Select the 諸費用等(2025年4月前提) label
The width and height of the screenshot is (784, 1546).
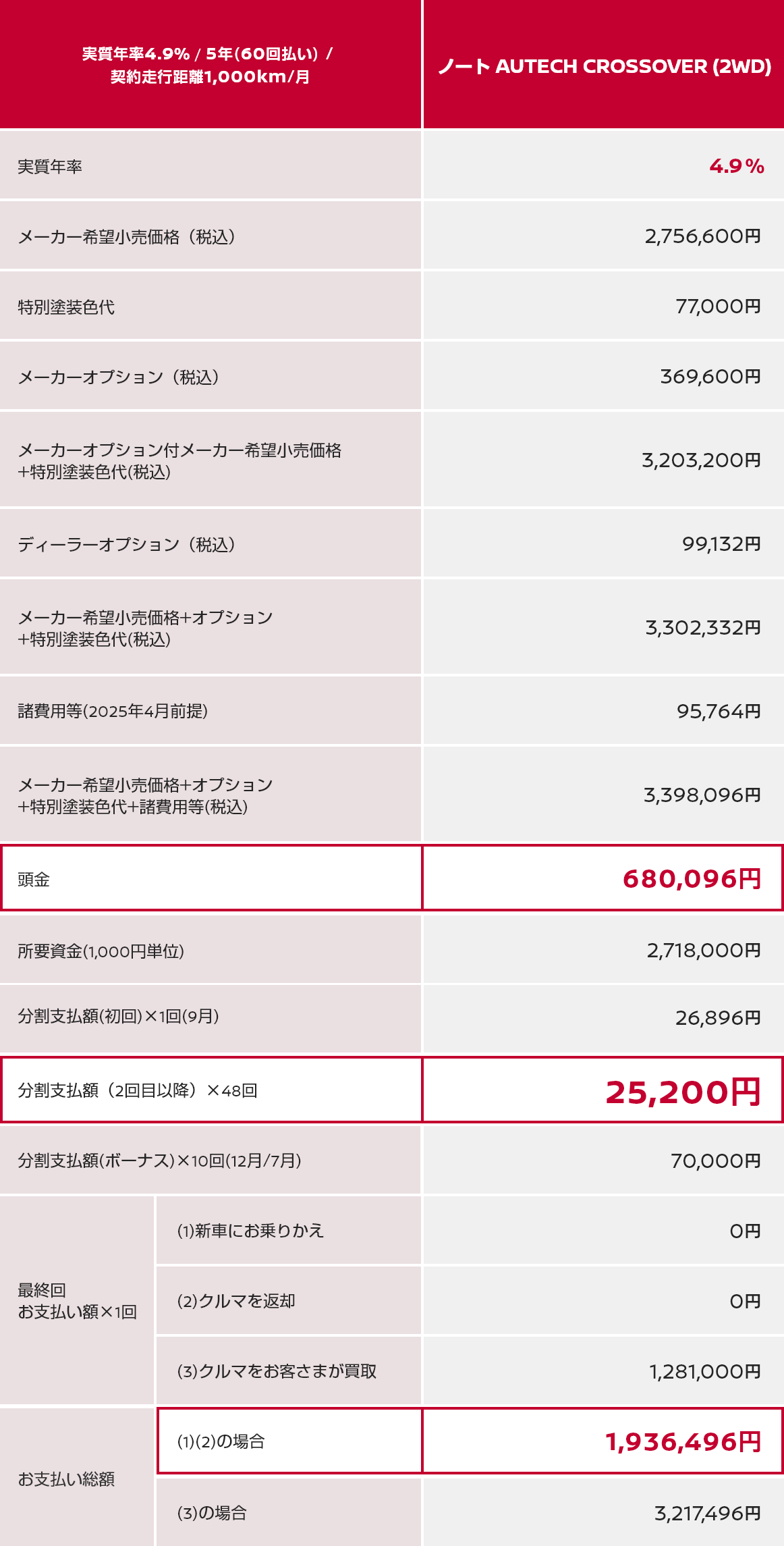point(113,711)
